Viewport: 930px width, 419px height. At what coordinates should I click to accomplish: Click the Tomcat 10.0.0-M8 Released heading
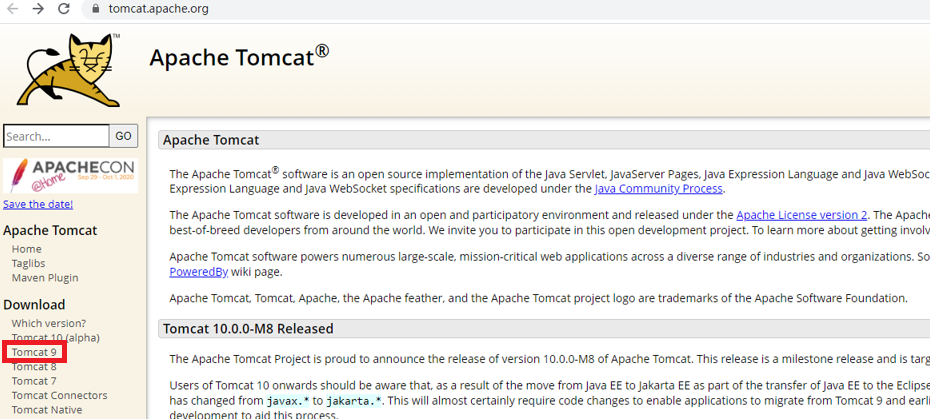tap(248, 328)
